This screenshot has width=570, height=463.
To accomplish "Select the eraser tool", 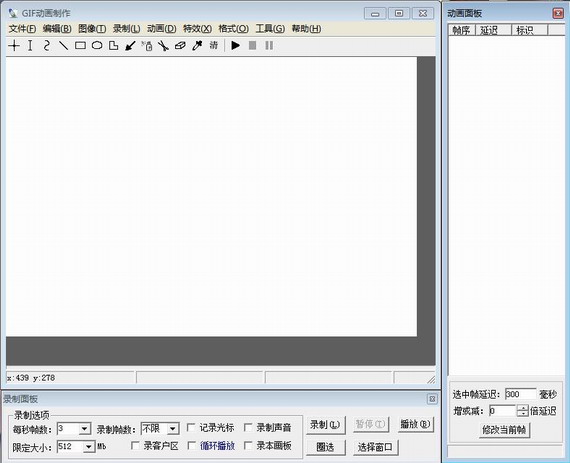I will point(180,46).
